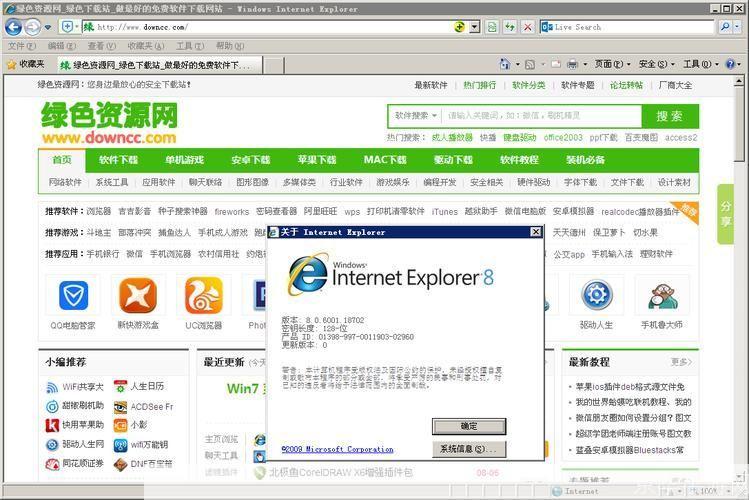Image resolution: width=749 pixels, height=500 pixels.
Task: Open the zoom level 100% dropdown
Action: [x=729, y=490]
